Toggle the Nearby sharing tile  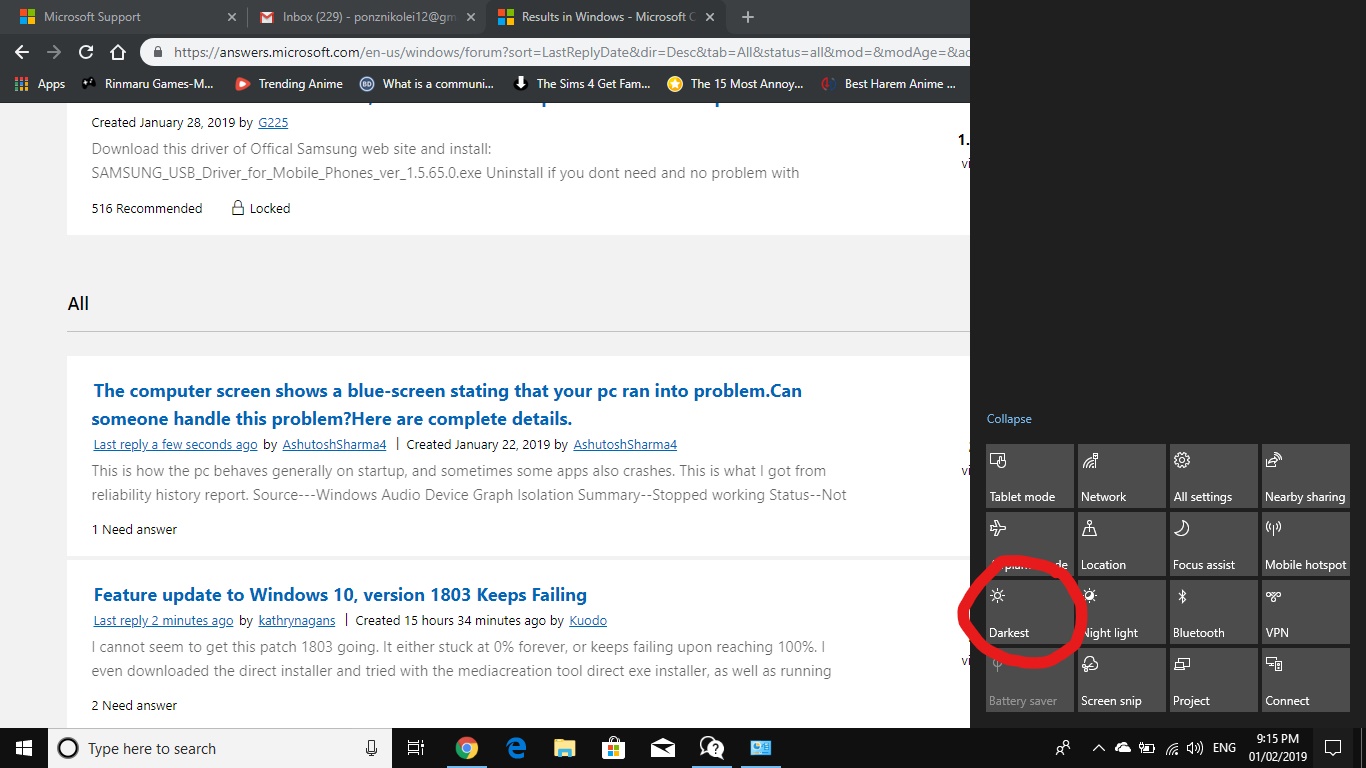tap(1306, 476)
